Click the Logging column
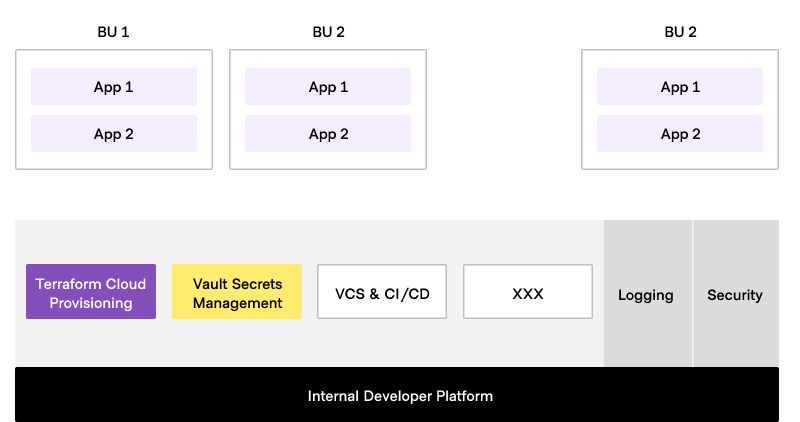Viewport: 800px width, 422px height. coord(647,295)
